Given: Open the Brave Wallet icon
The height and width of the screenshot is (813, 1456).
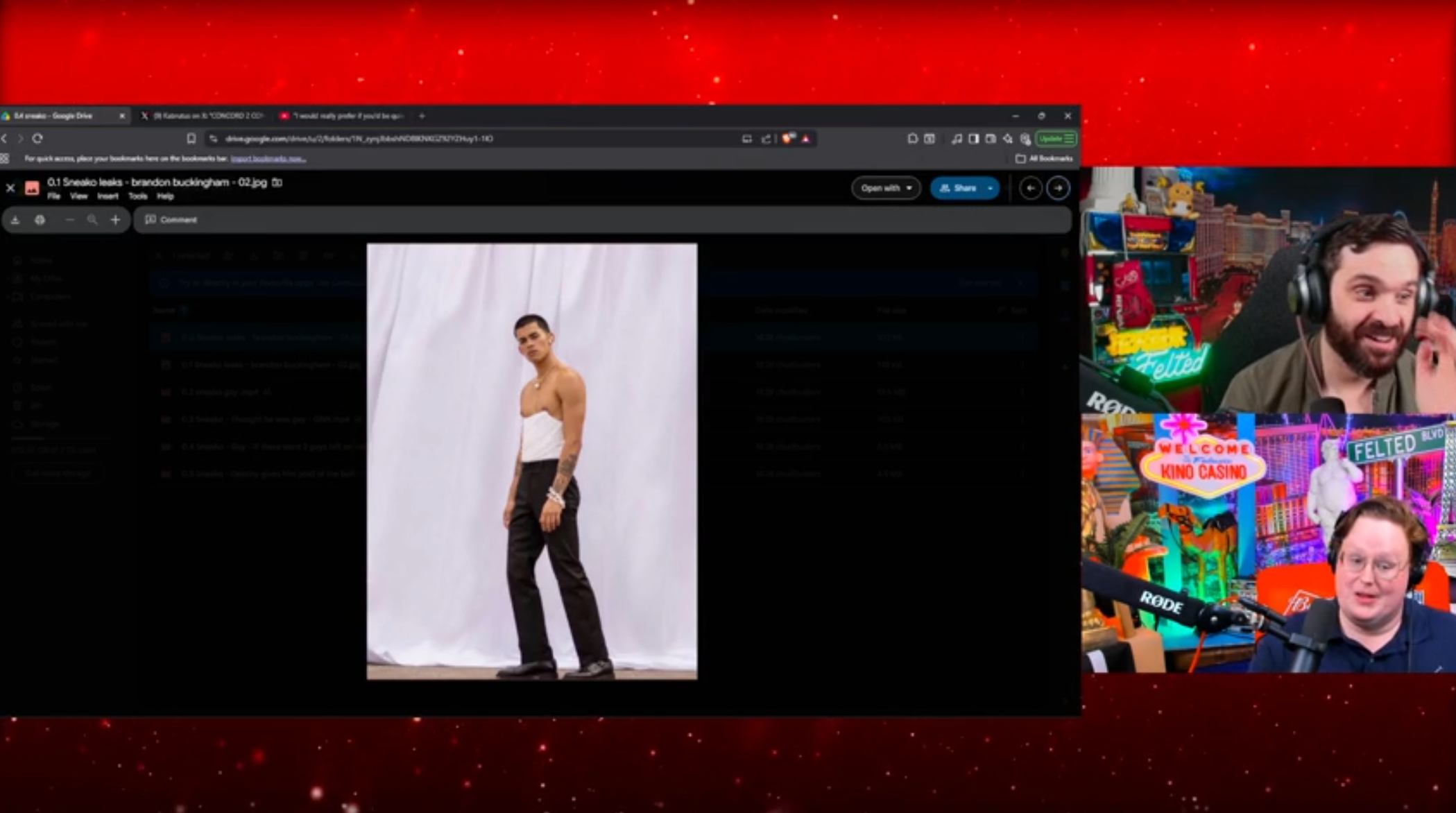Looking at the screenshot, I should click(991, 139).
